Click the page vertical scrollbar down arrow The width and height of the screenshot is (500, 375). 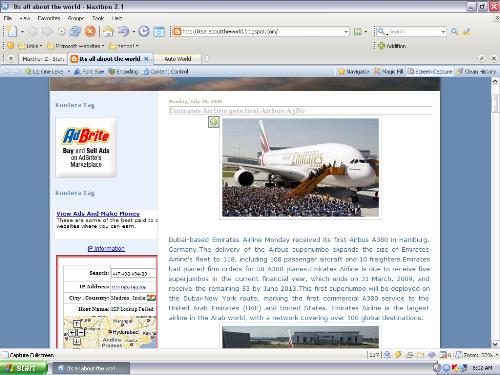point(495,344)
